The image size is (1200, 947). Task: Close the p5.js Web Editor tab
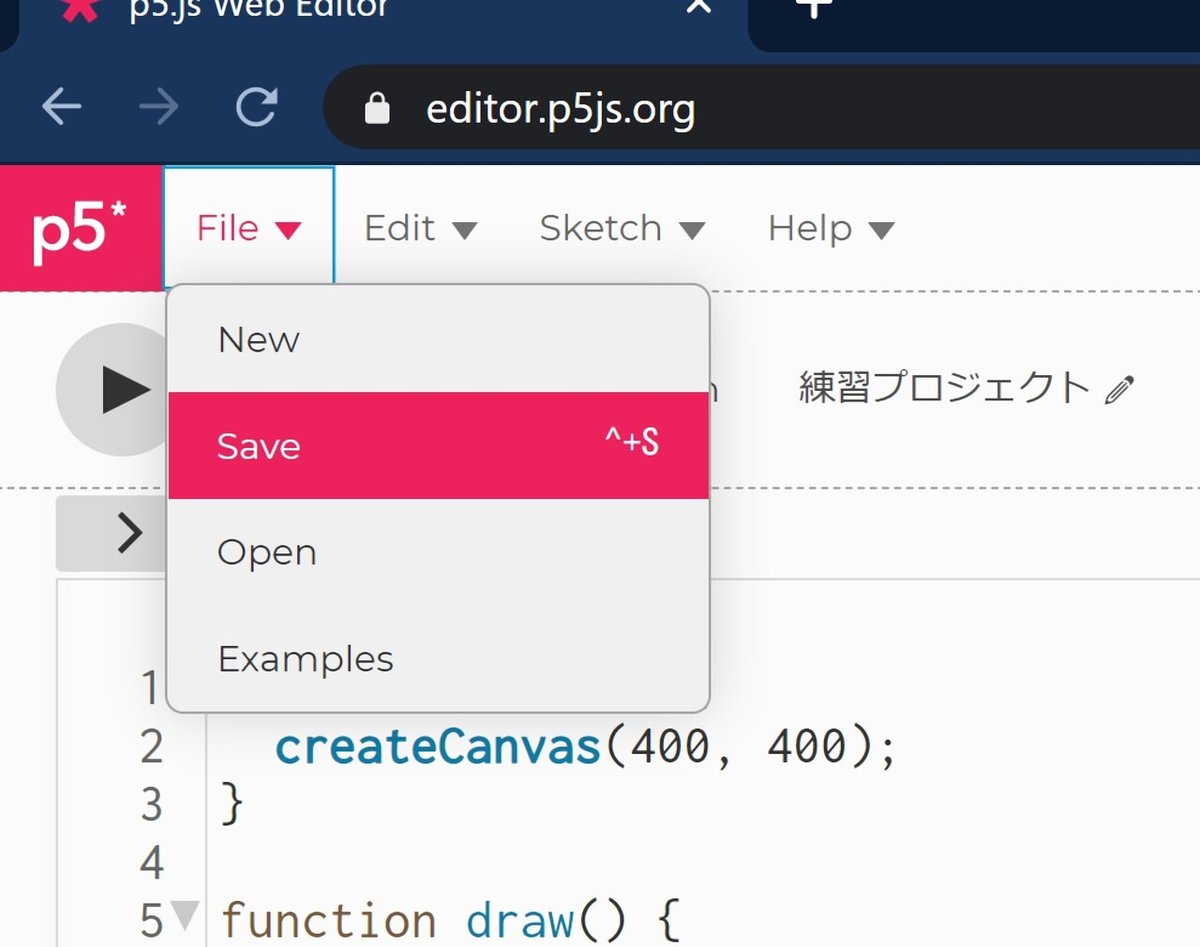coord(700,6)
